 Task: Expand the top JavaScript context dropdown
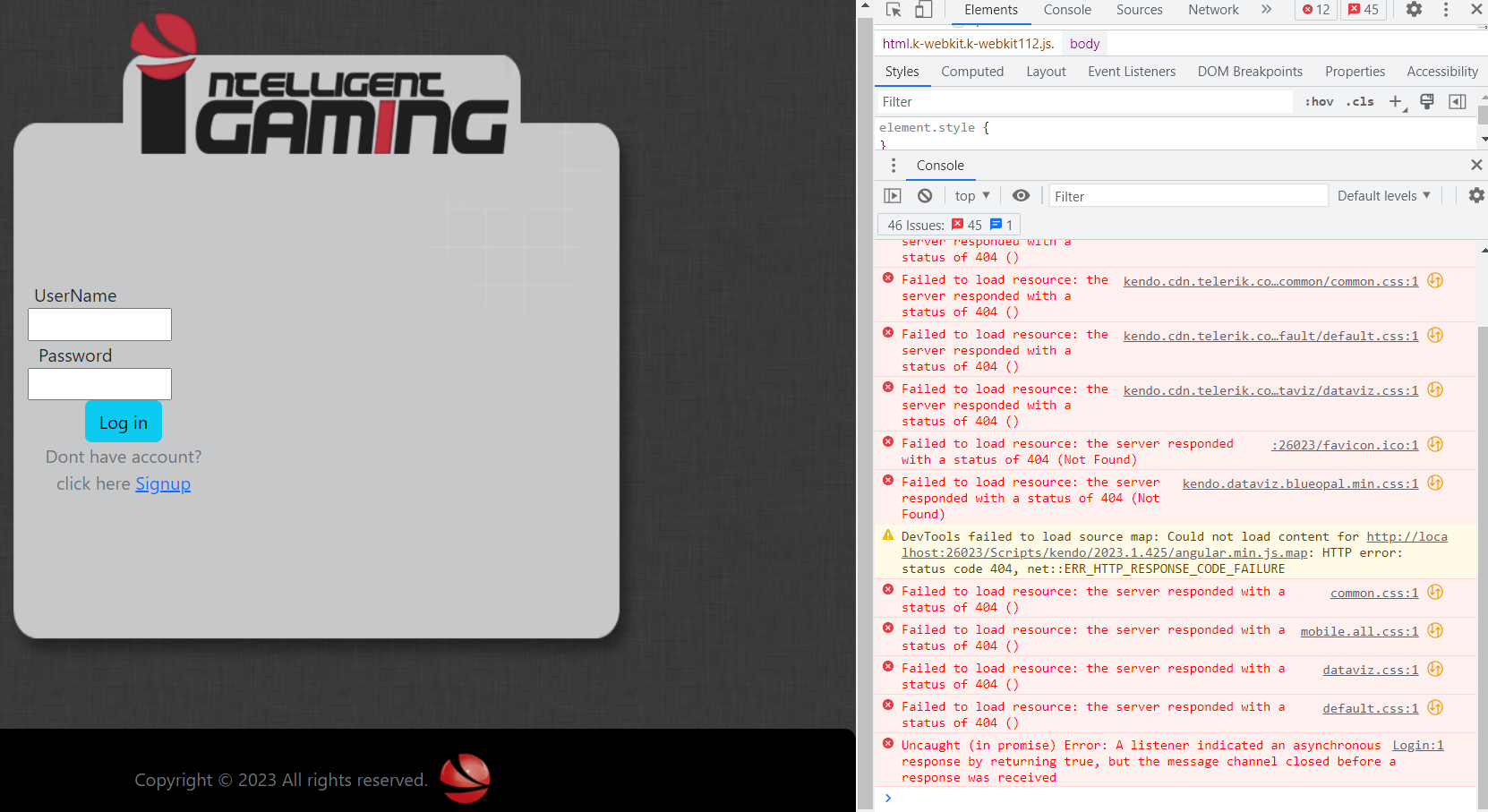[972, 196]
